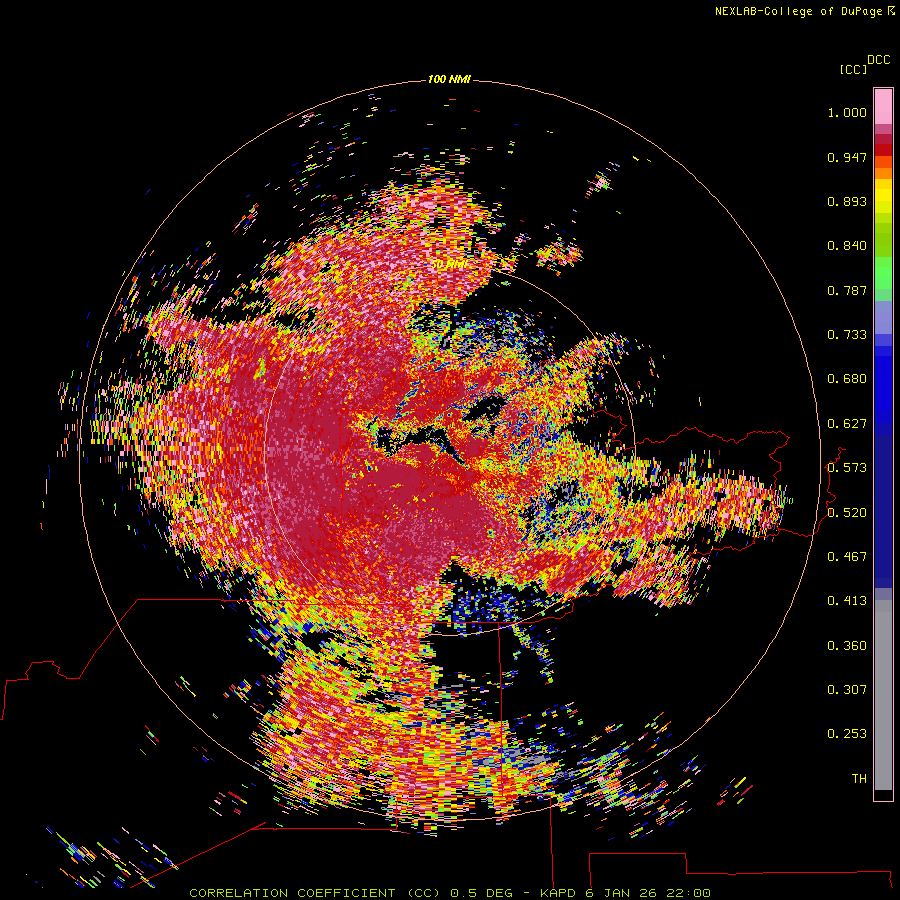Click the 0.733 scale value

(x=847, y=335)
